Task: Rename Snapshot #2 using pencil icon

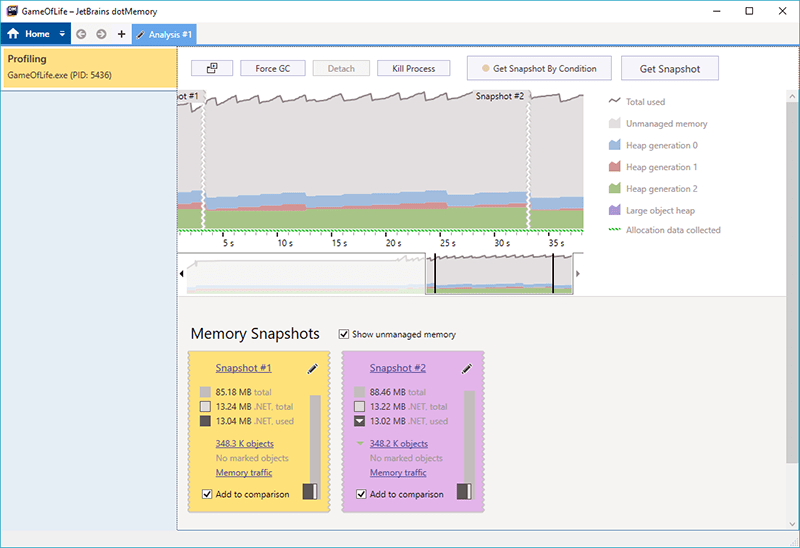Action: click(466, 368)
